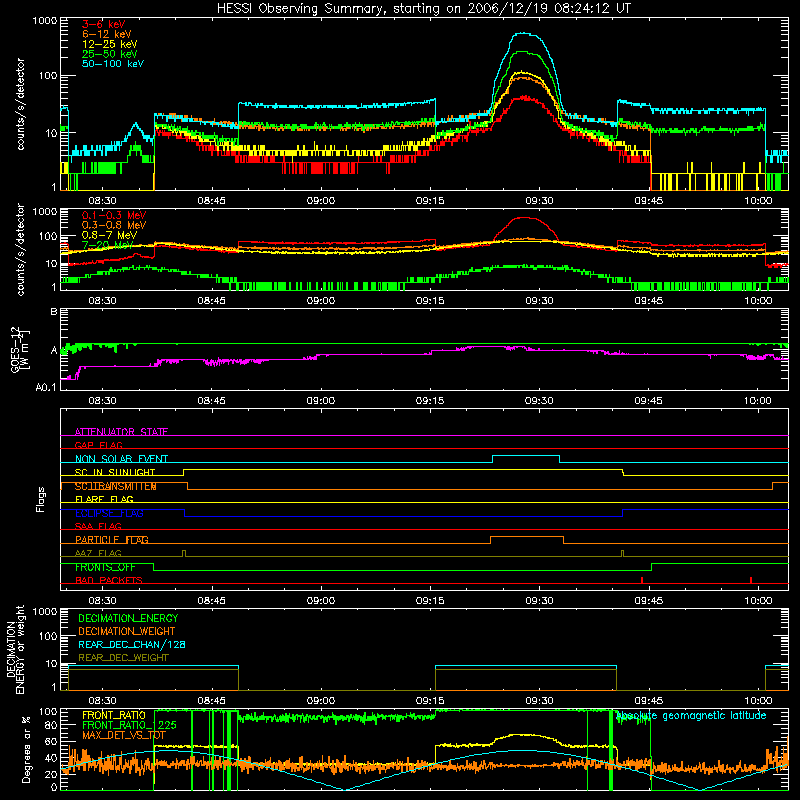
Task: Click the Flags vertical axis title
Action: coord(40,499)
